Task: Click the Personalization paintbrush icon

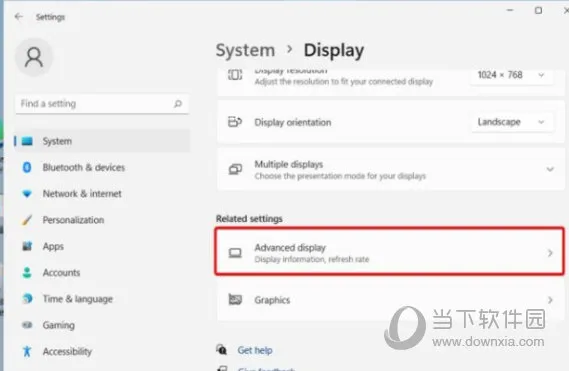Action: pyautogui.click(x=27, y=220)
